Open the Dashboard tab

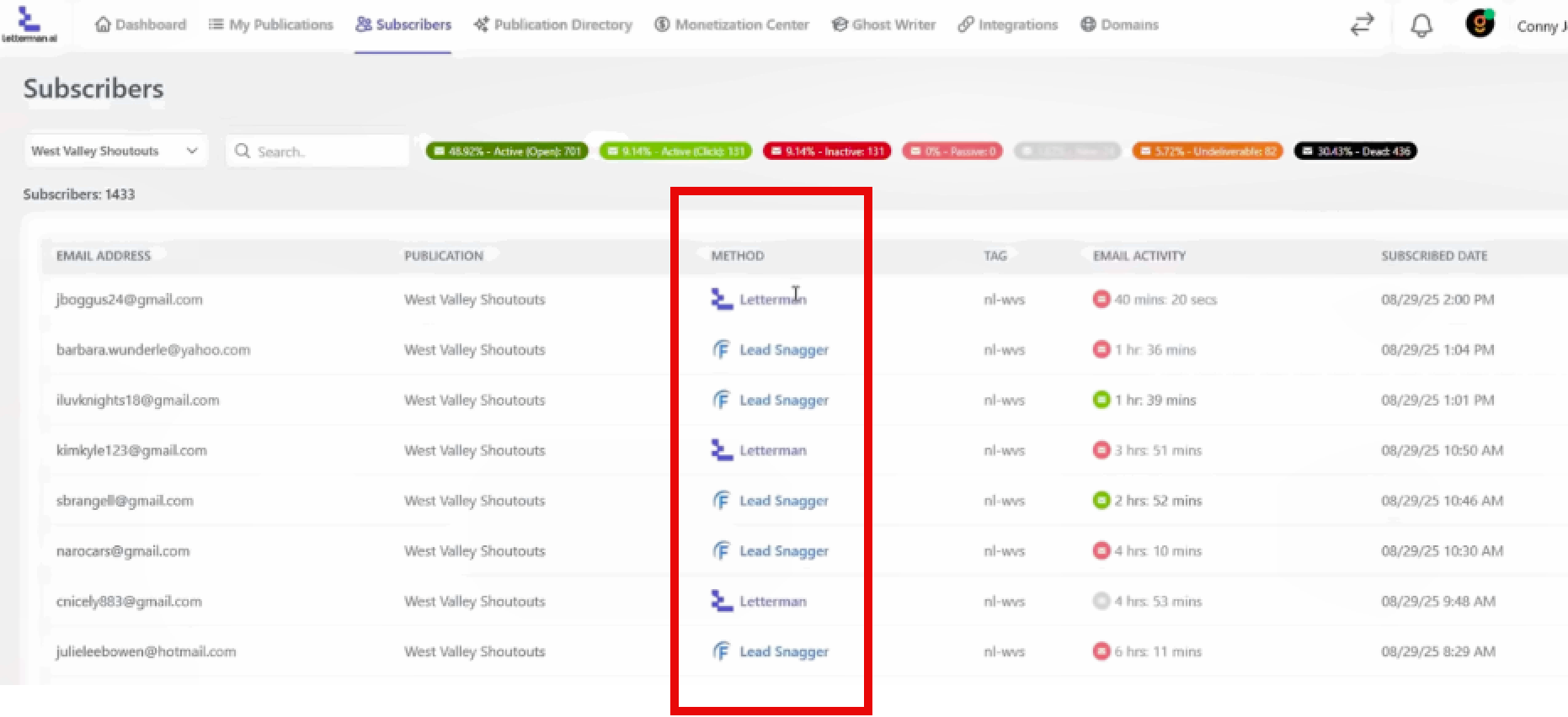(141, 24)
